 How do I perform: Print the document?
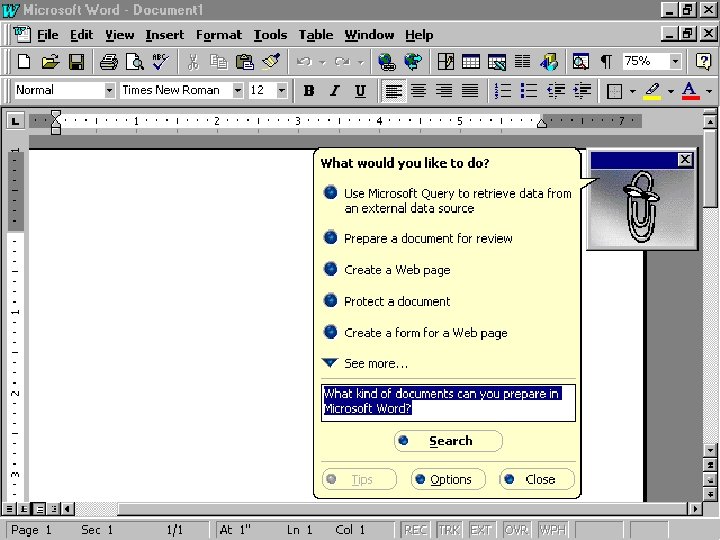[x=109, y=61]
